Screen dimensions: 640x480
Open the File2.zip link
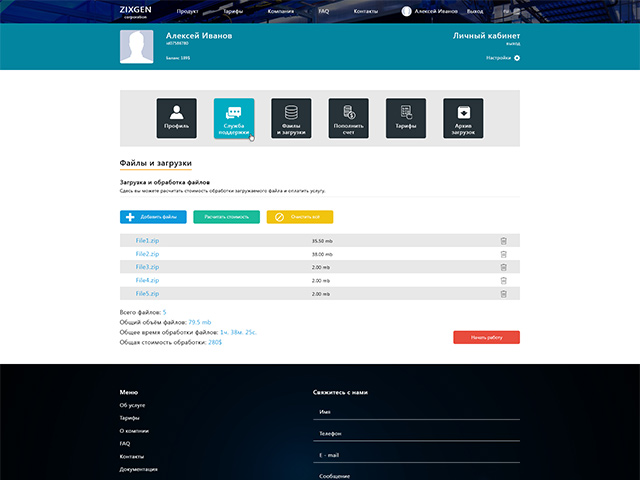(147, 254)
